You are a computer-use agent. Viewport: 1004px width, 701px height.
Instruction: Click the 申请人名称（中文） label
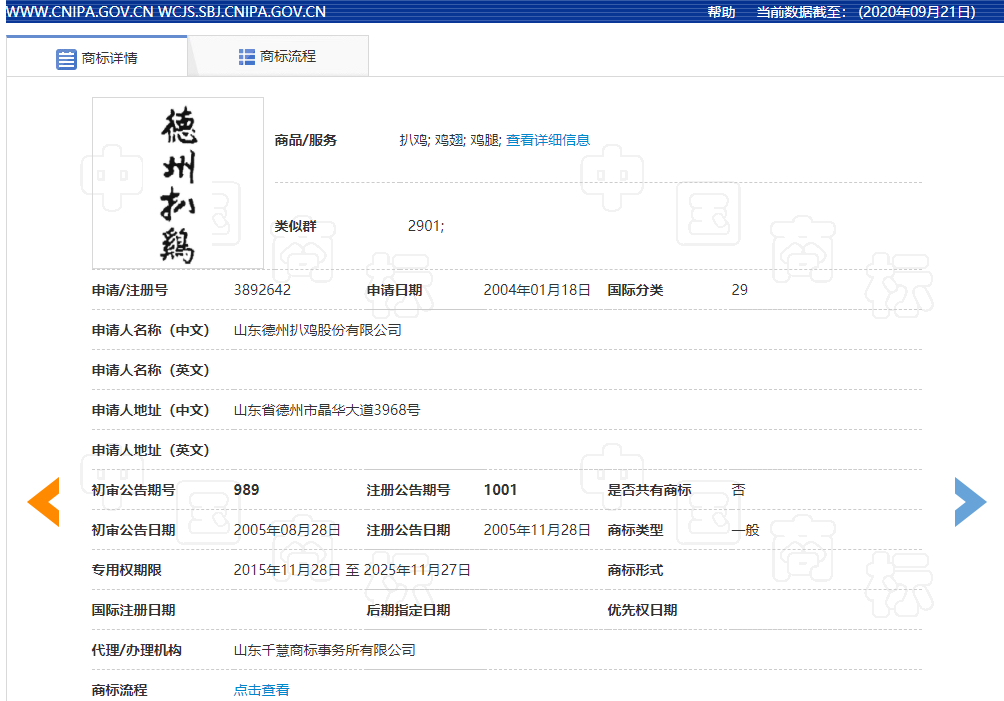tap(150, 330)
